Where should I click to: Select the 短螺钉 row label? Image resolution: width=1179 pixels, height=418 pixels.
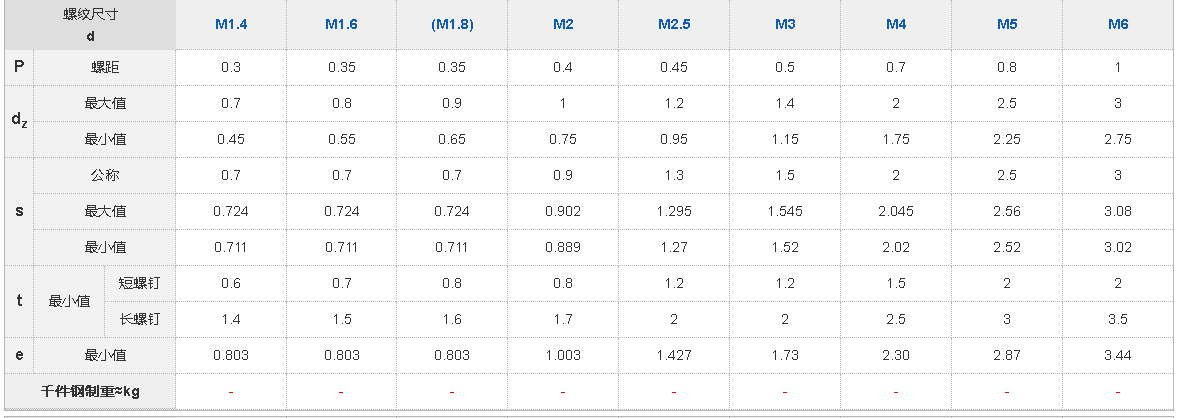pyautogui.click(x=140, y=283)
